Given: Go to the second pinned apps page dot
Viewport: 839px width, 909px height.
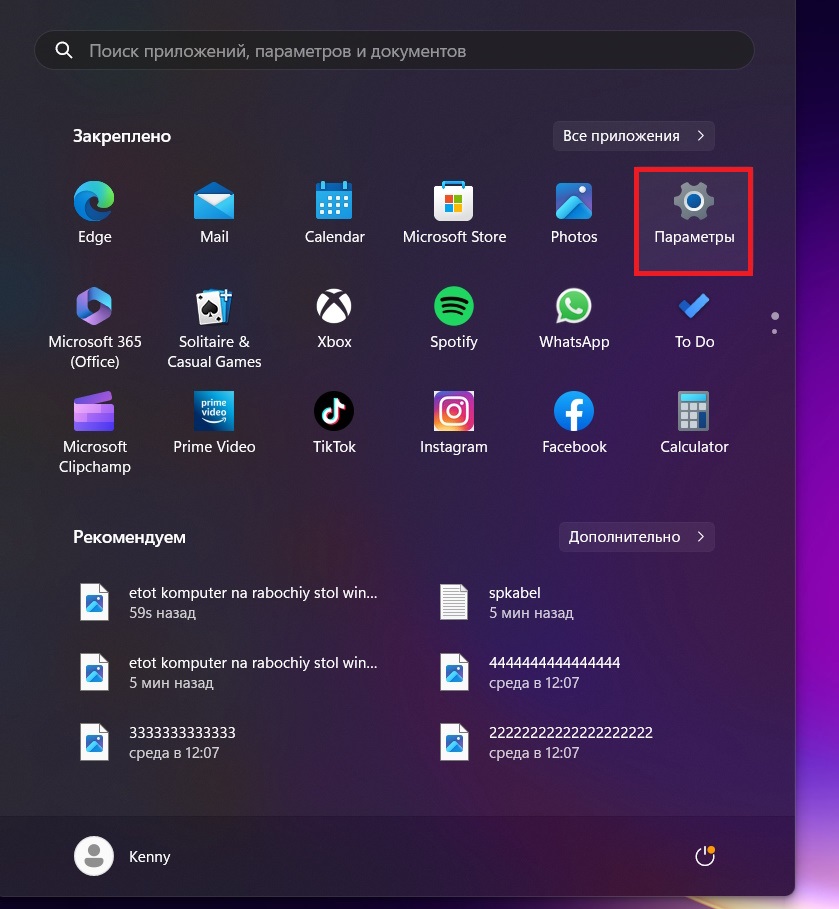Looking at the screenshot, I should click(775, 332).
